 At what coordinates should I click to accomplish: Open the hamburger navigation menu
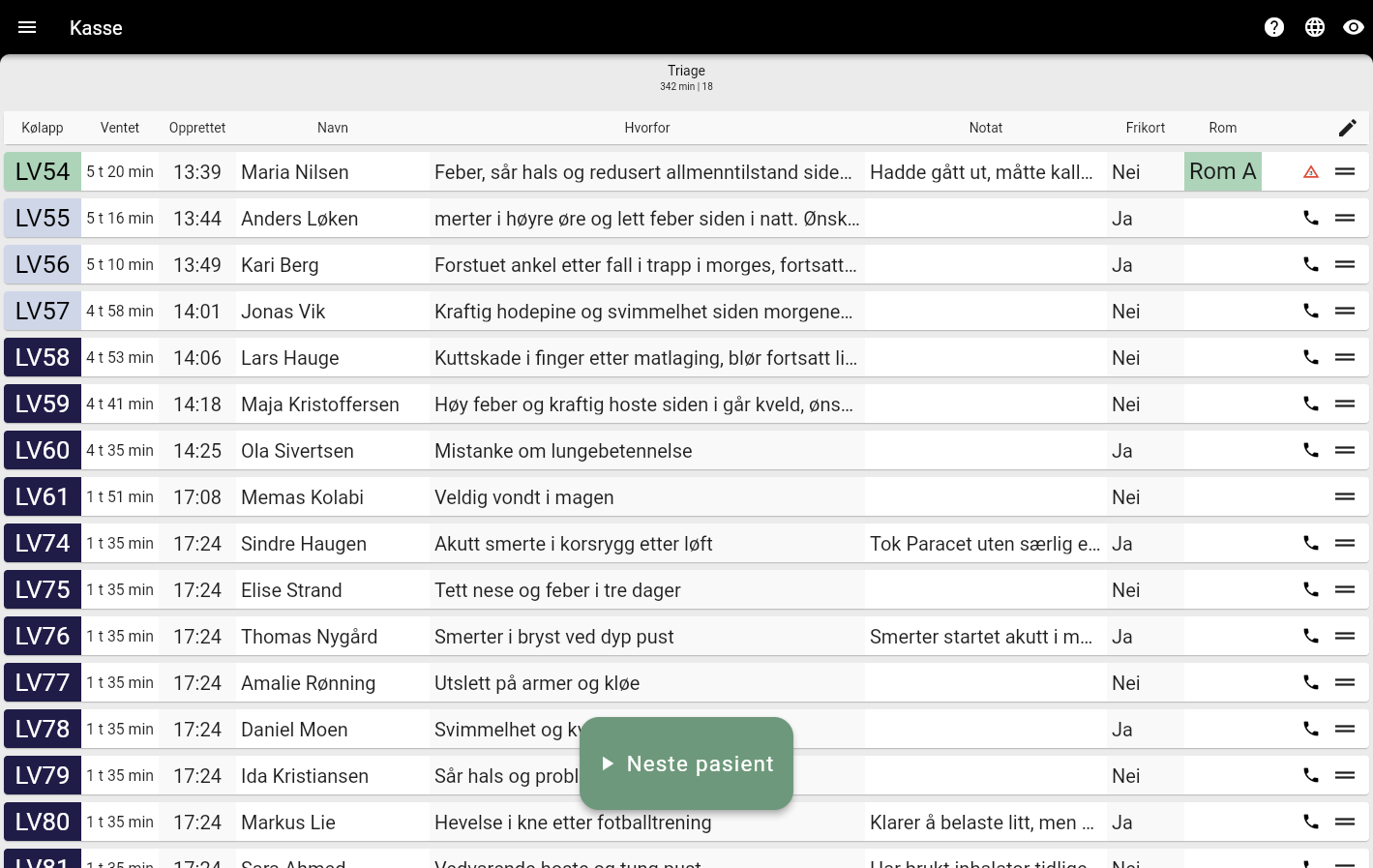pyautogui.click(x=27, y=27)
